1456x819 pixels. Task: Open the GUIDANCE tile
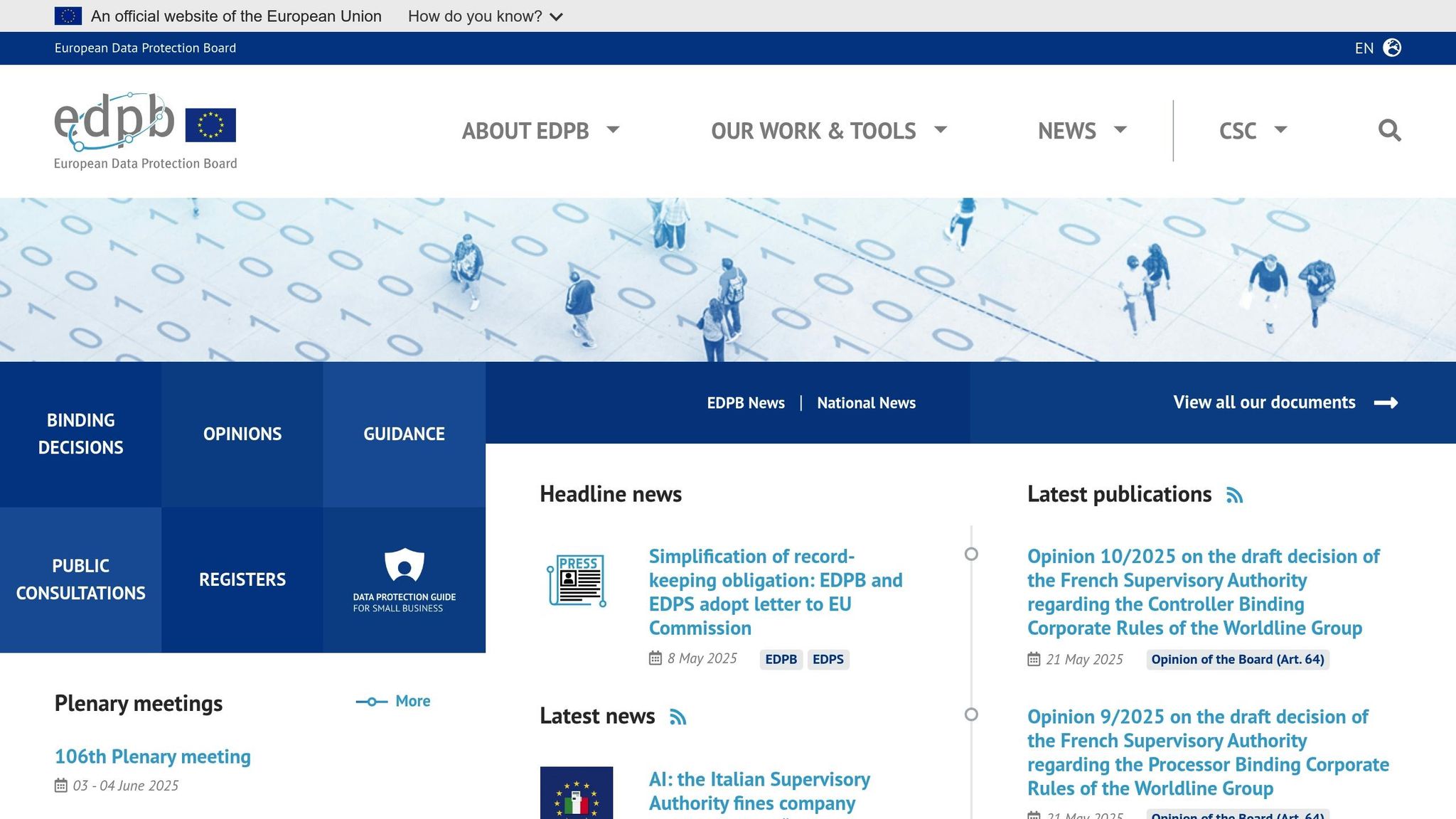[x=404, y=434]
